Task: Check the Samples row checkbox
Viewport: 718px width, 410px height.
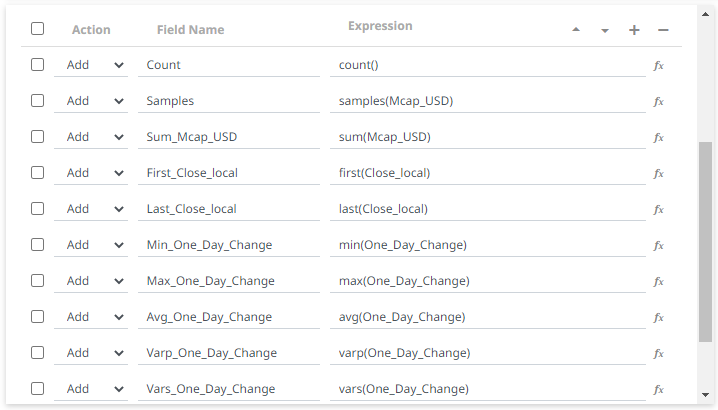Action: click(38, 101)
